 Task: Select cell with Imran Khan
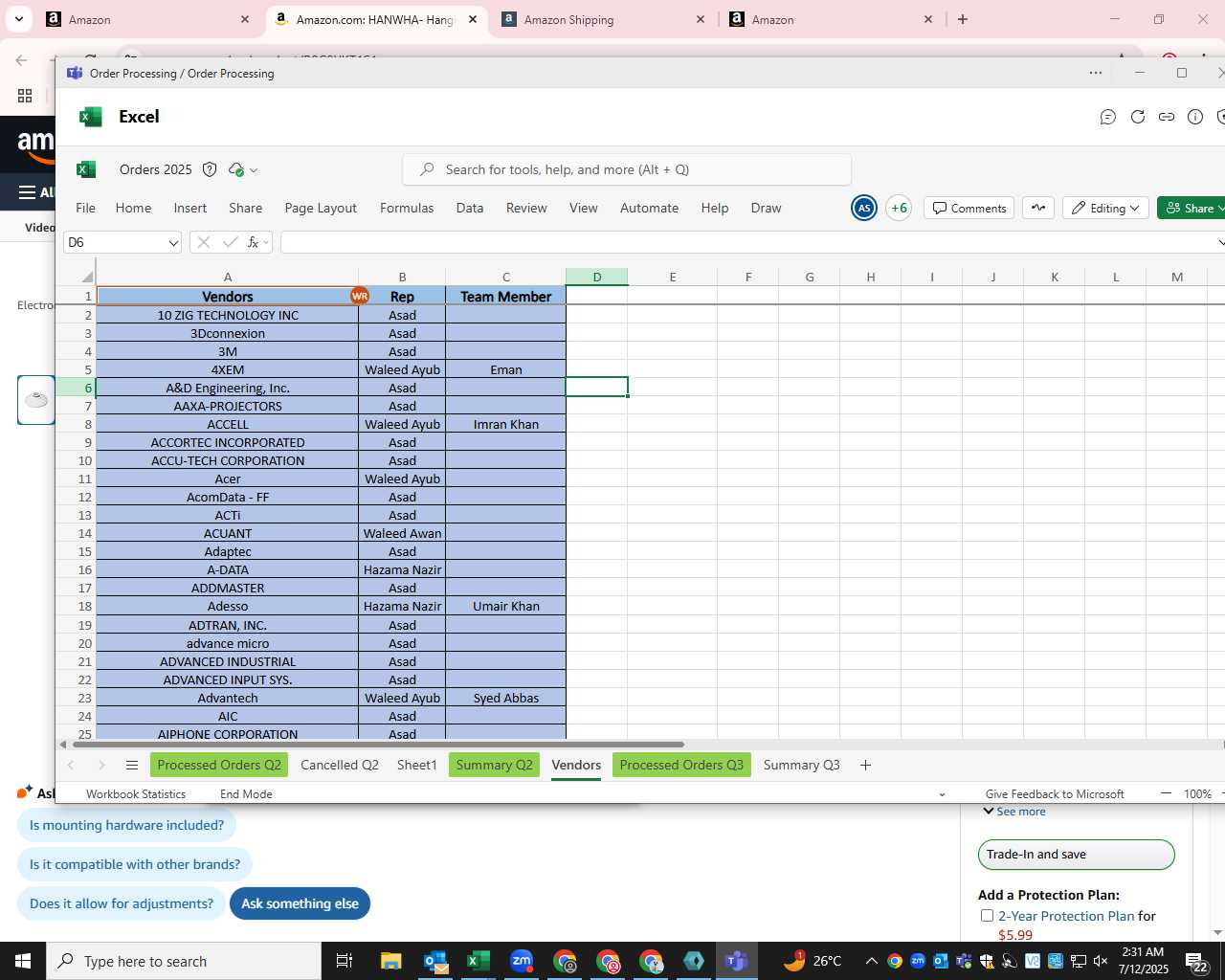[505, 424]
